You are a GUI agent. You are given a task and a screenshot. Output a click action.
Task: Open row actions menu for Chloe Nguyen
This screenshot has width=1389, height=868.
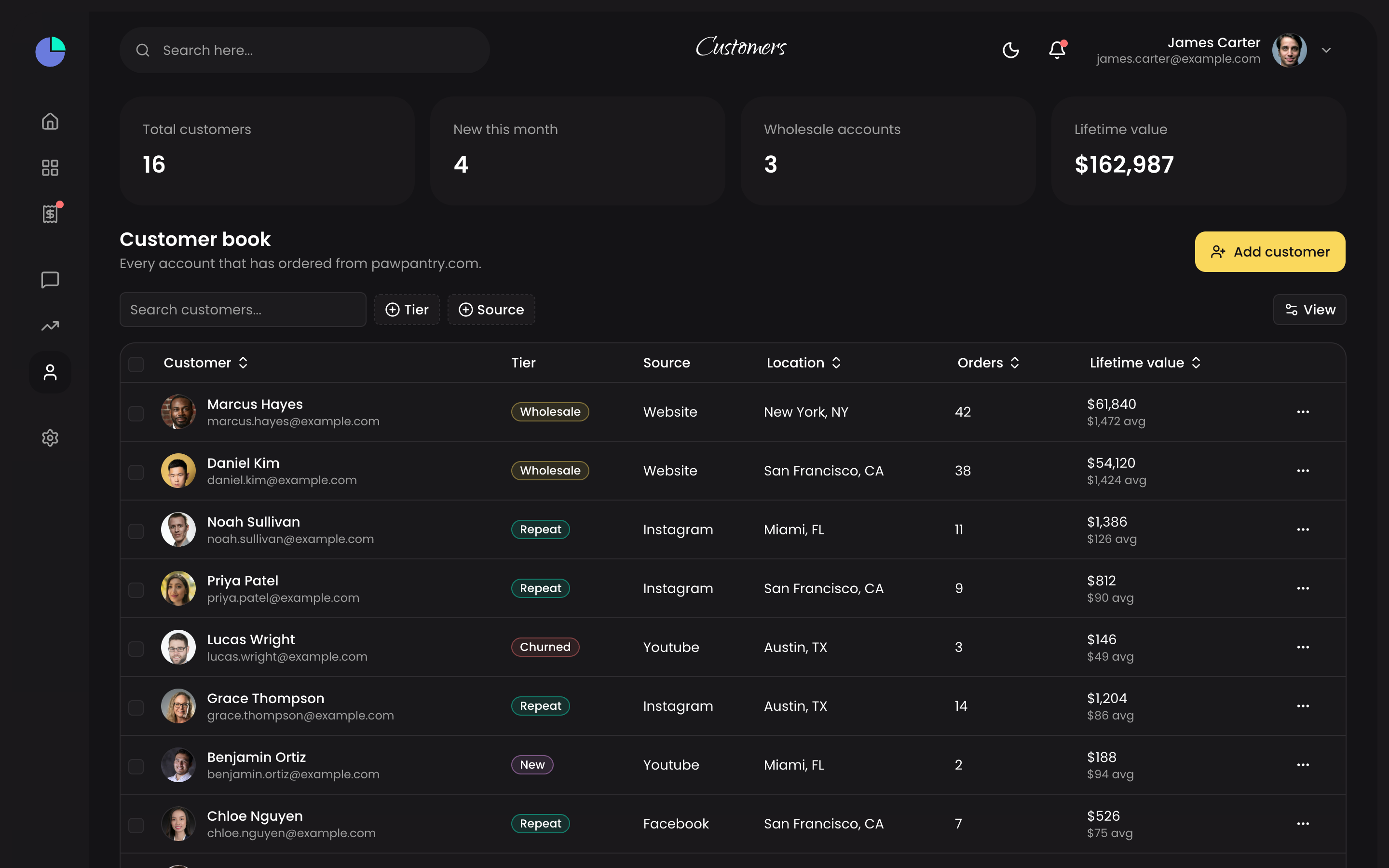(1303, 824)
